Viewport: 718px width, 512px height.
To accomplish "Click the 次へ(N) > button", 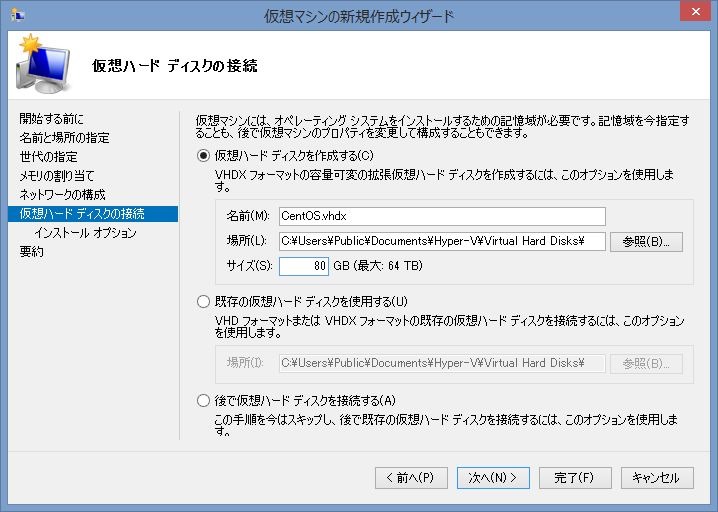I will pyautogui.click(x=493, y=478).
